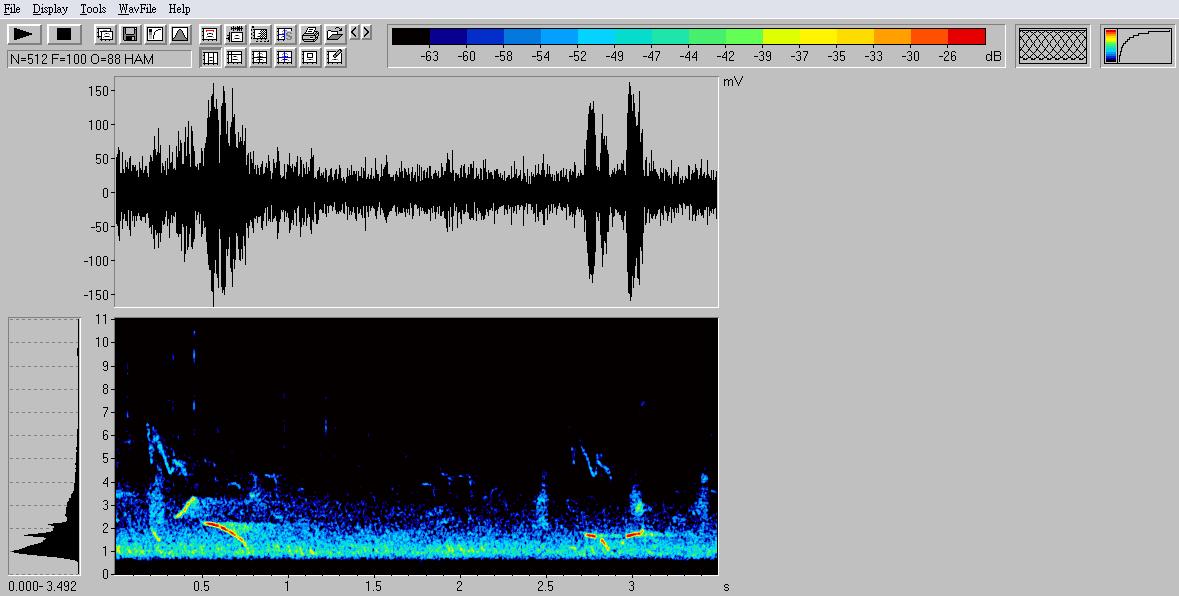1179x596 pixels.
Task: Click the edit pencil icon in toolbar
Action: [335, 58]
